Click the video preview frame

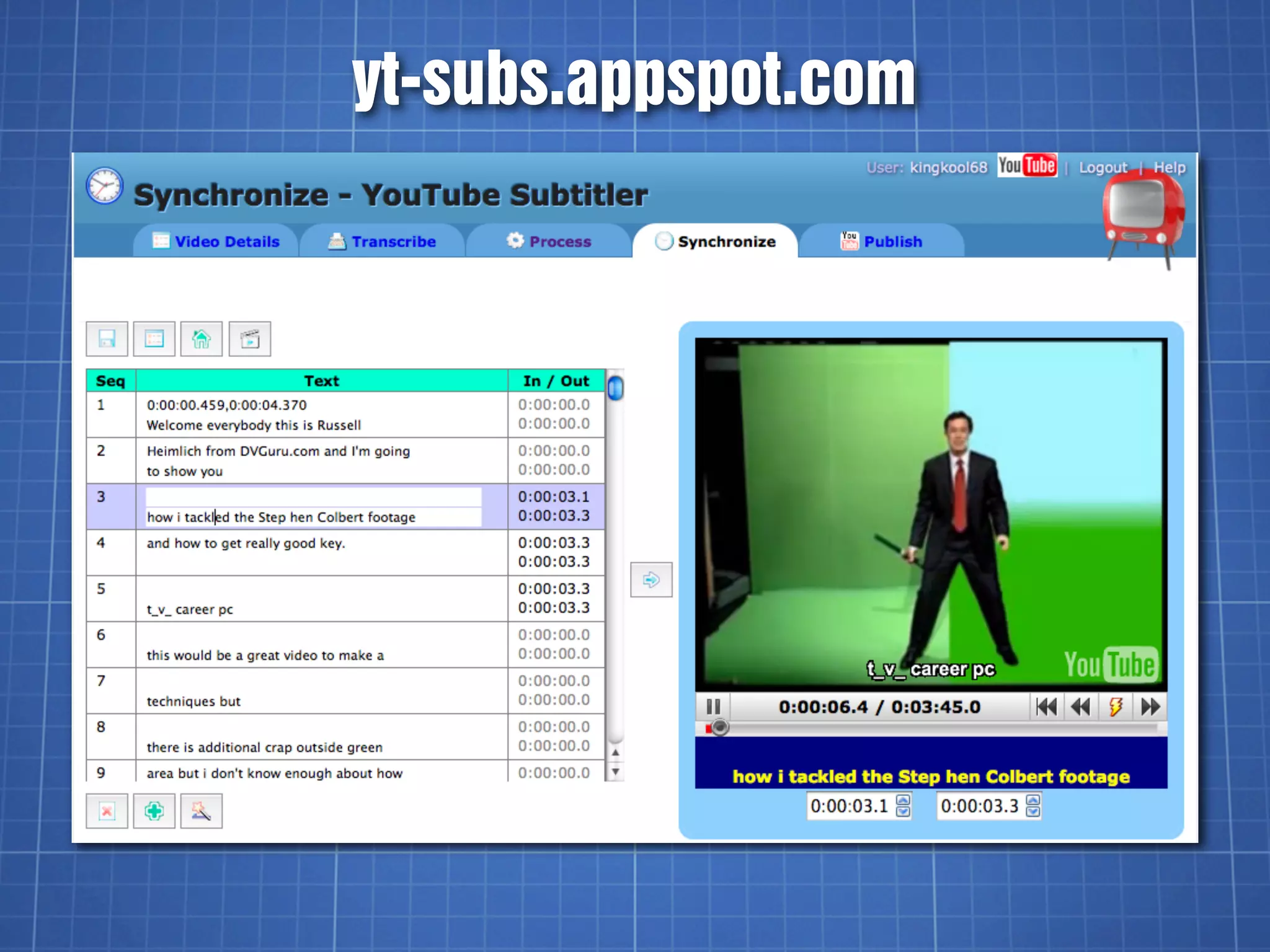point(931,514)
